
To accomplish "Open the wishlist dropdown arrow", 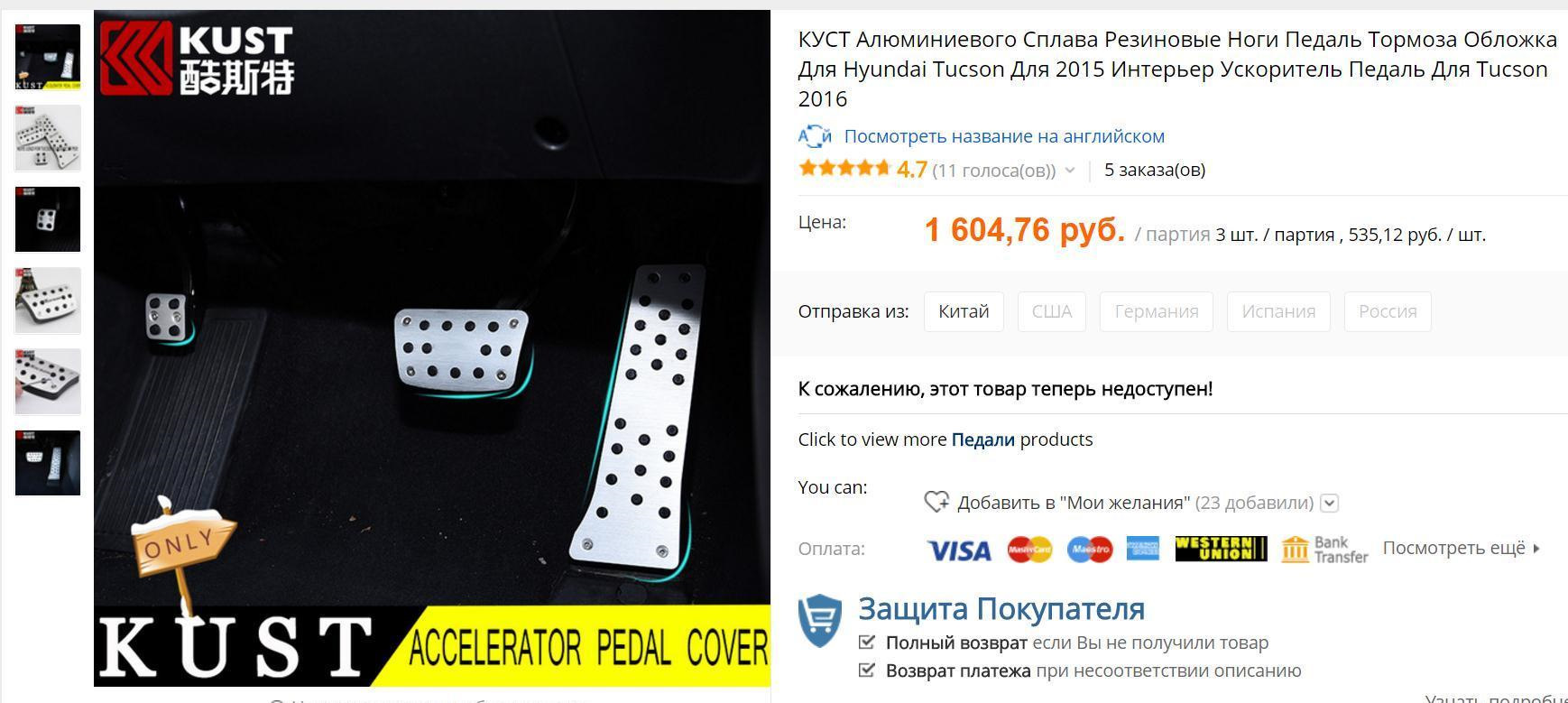I will tap(1330, 504).
